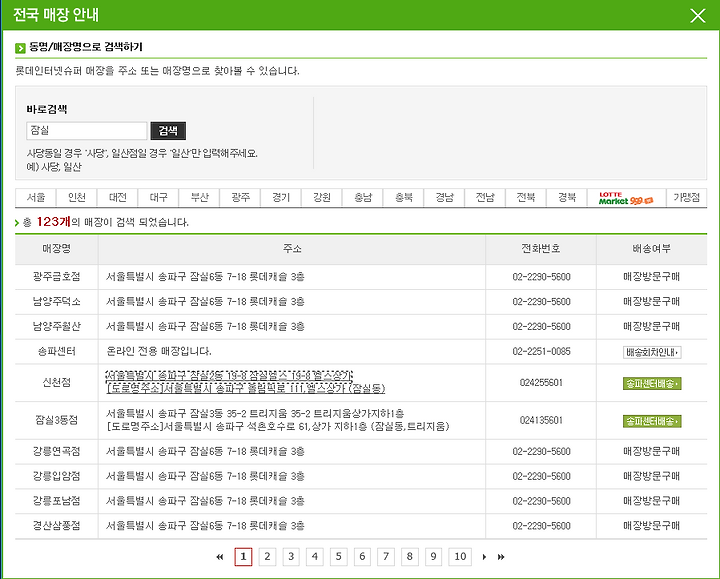The image size is (720, 579).
Task: Click phone number 024255601
Action: click(541, 382)
